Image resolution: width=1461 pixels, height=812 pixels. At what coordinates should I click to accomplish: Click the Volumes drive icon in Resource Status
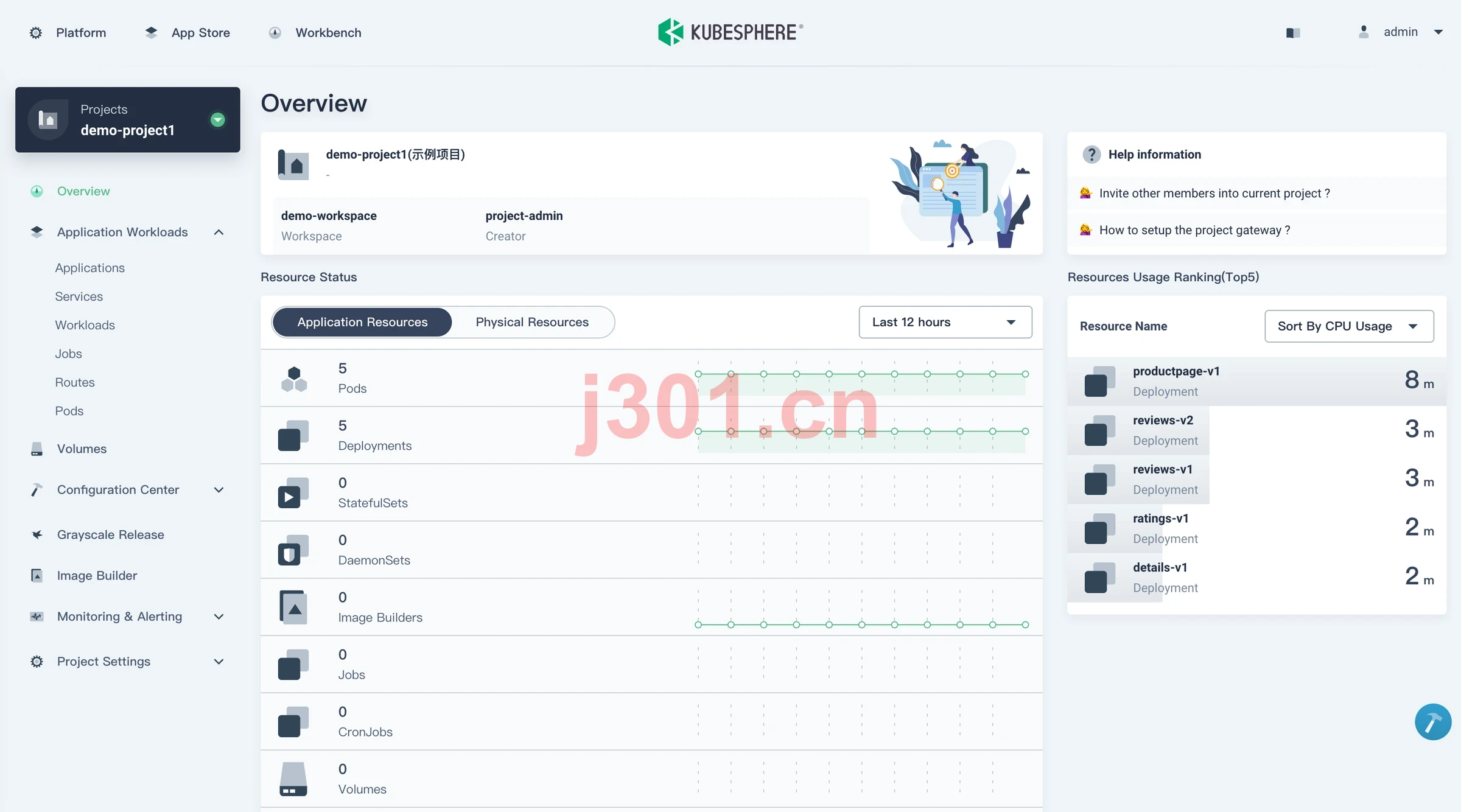pyautogui.click(x=293, y=779)
